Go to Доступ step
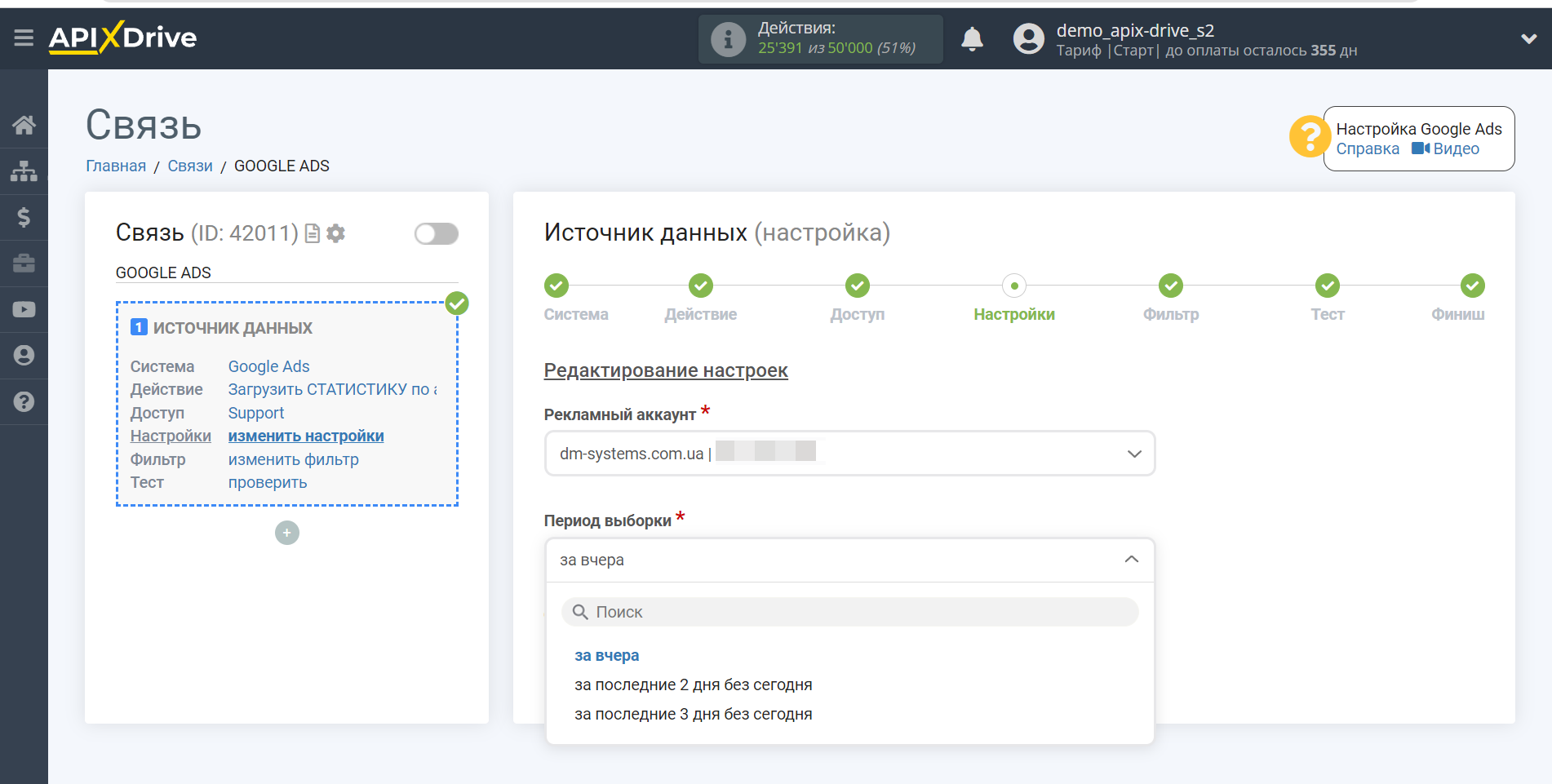 (858, 286)
